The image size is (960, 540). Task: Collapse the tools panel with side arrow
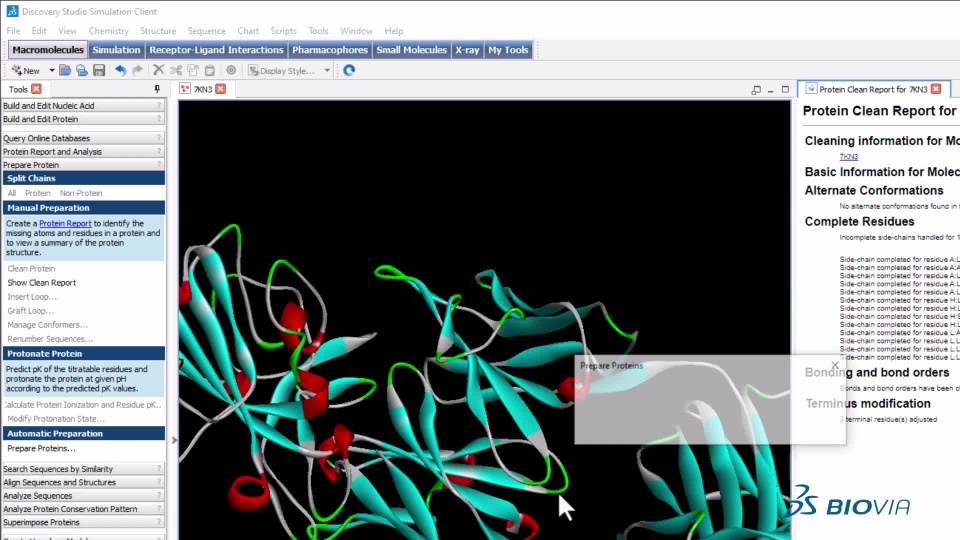click(x=174, y=440)
